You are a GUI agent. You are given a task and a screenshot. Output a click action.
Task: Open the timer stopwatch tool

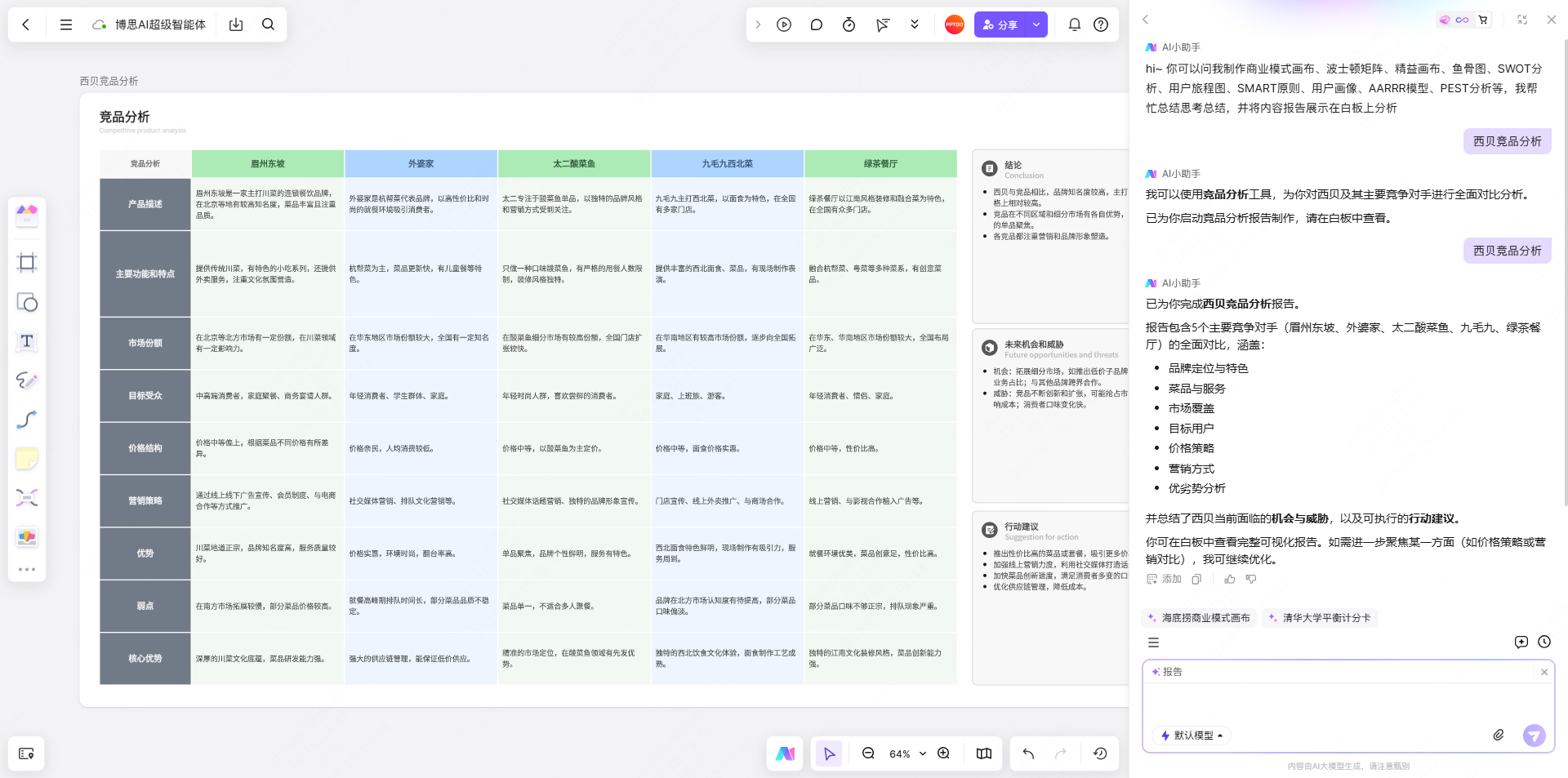(x=849, y=24)
